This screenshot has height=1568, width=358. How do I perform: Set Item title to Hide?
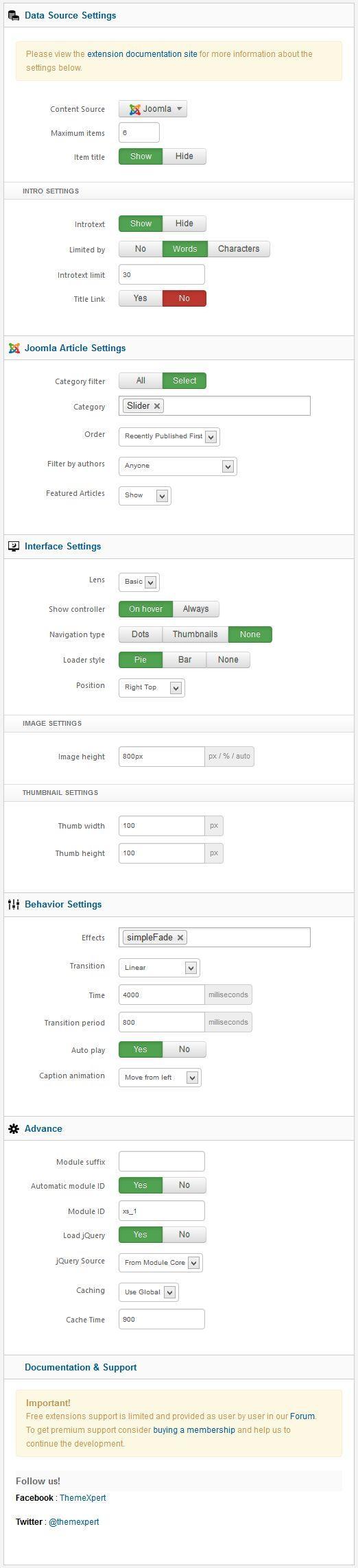[x=184, y=156]
